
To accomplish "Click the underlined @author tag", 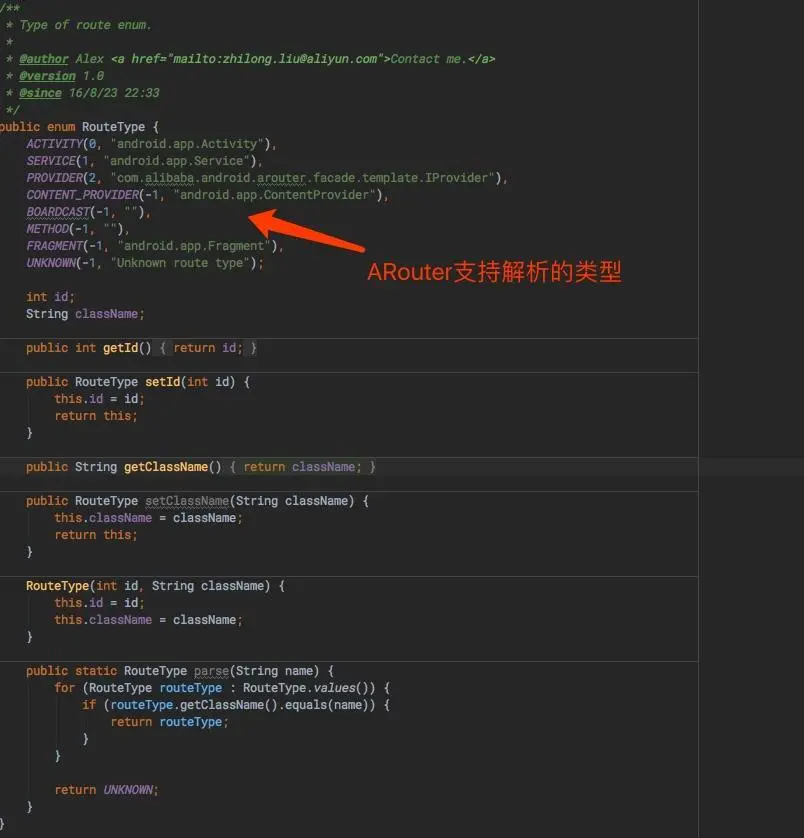I will tap(43, 59).
